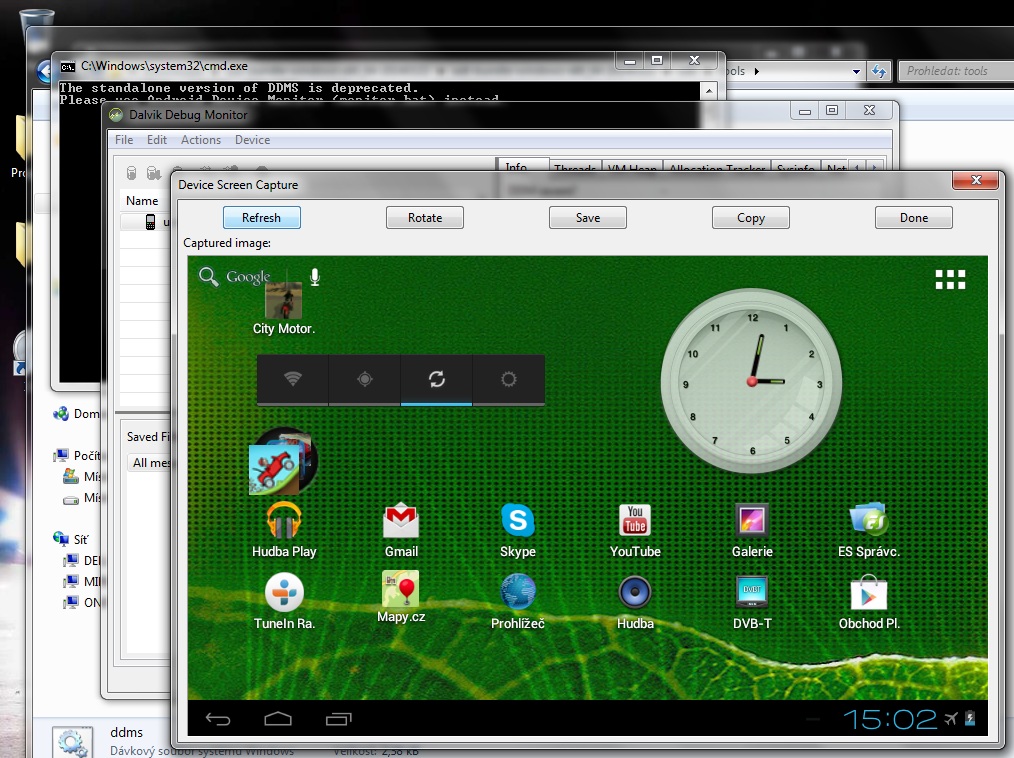Save the captured image

point(588,218)
